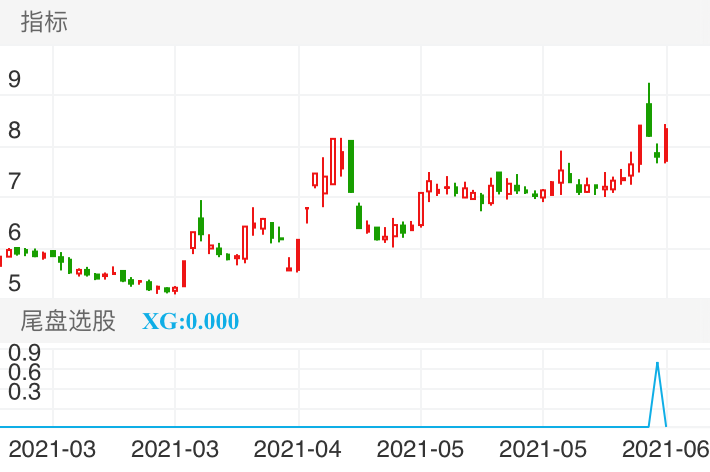The width and height of the screenshot is (710, 472).
Task: Select the price axis label 7
Action: coord(14,182)
